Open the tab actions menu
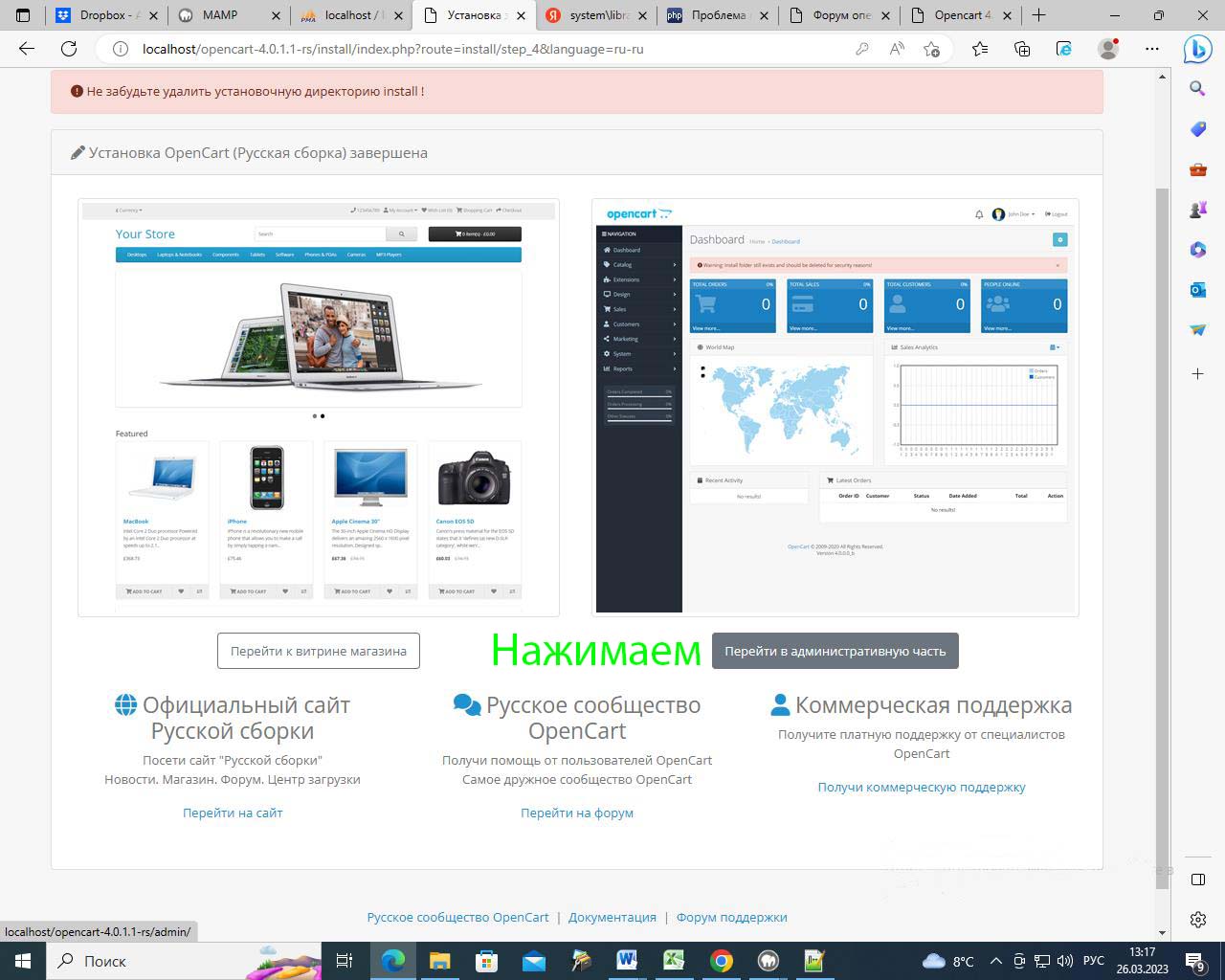 (23, 15)
